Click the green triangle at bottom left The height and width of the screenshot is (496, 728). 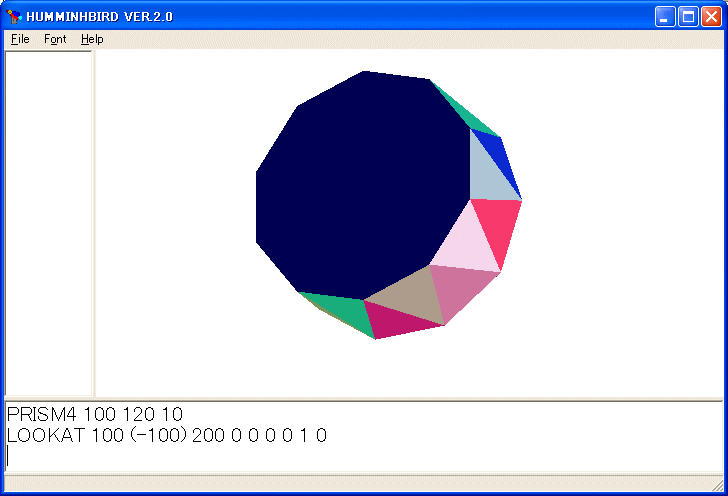click(x=346, y=309)
